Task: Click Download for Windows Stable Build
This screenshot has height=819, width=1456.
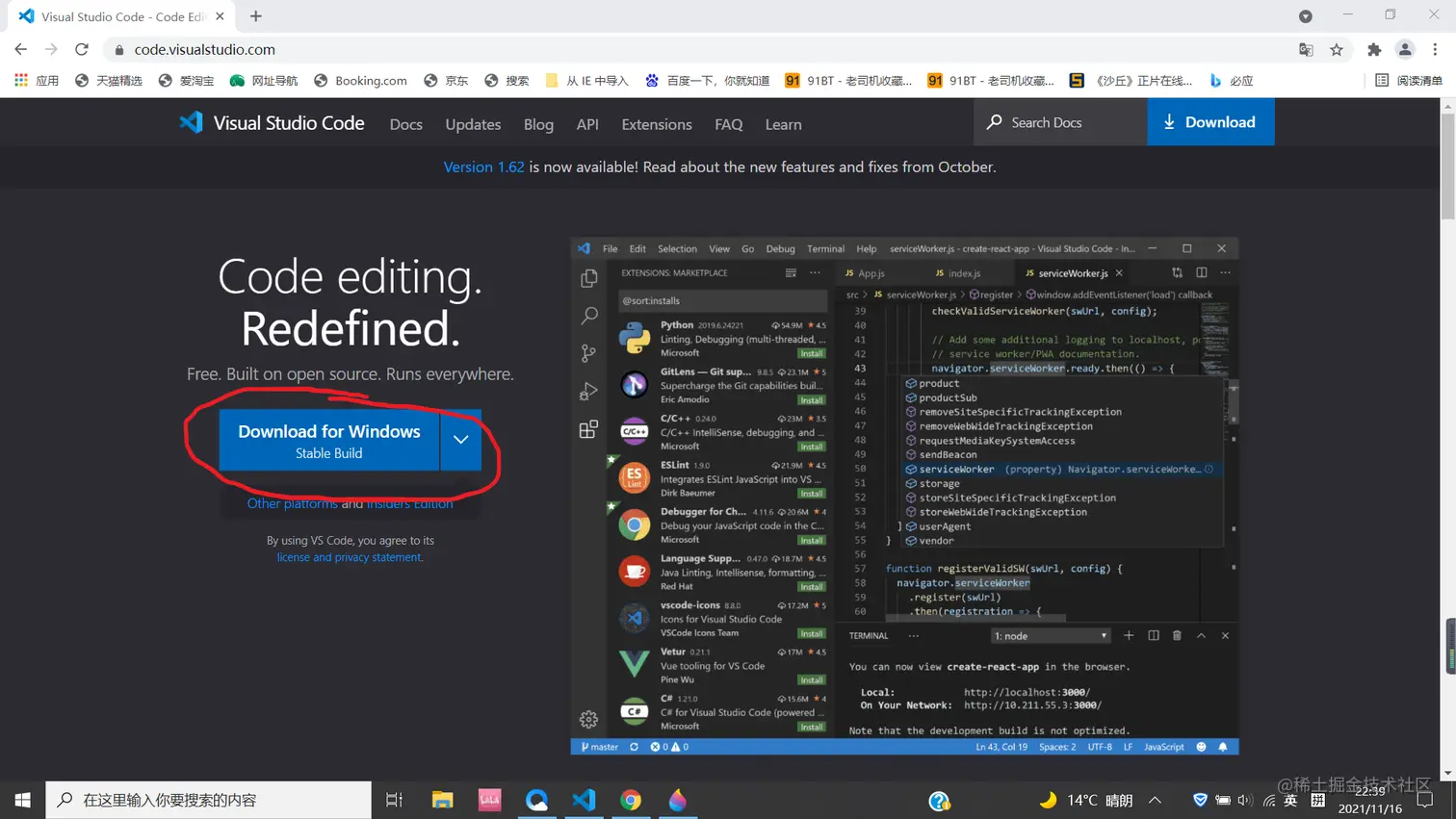Action: (x=329, y=440)
